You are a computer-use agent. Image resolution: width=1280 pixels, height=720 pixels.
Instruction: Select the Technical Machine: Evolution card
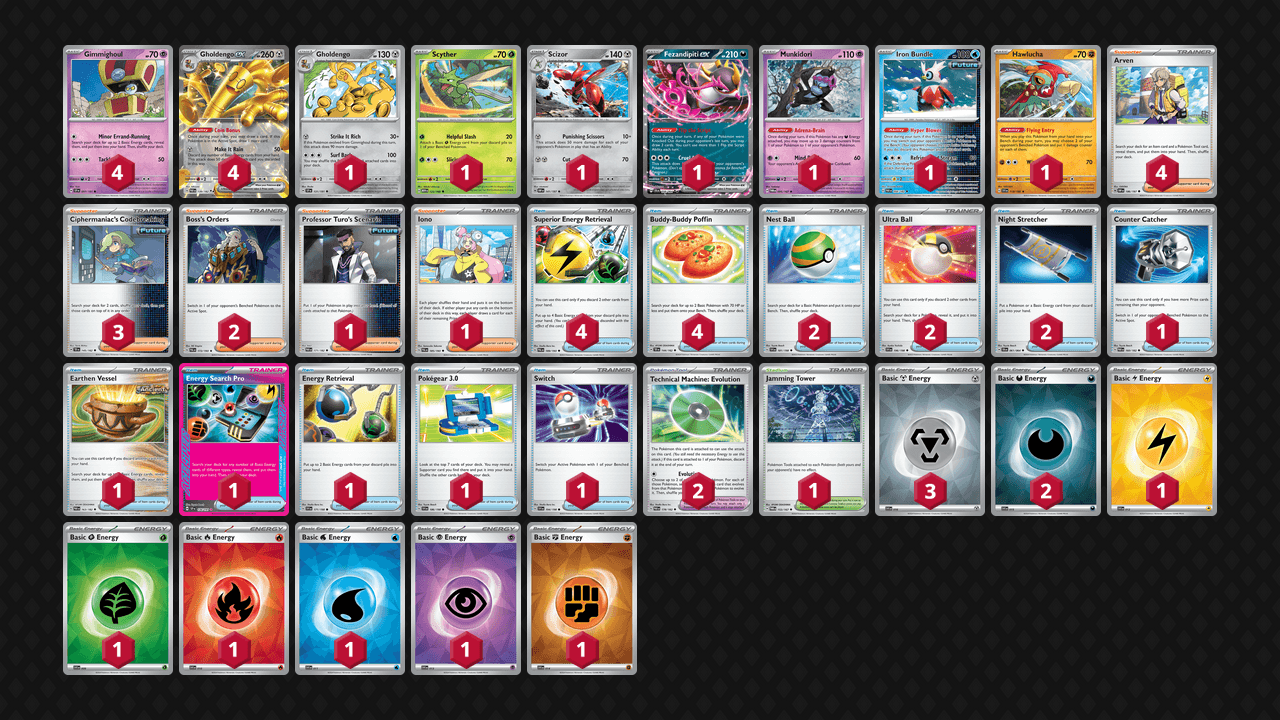coord(698,439)
